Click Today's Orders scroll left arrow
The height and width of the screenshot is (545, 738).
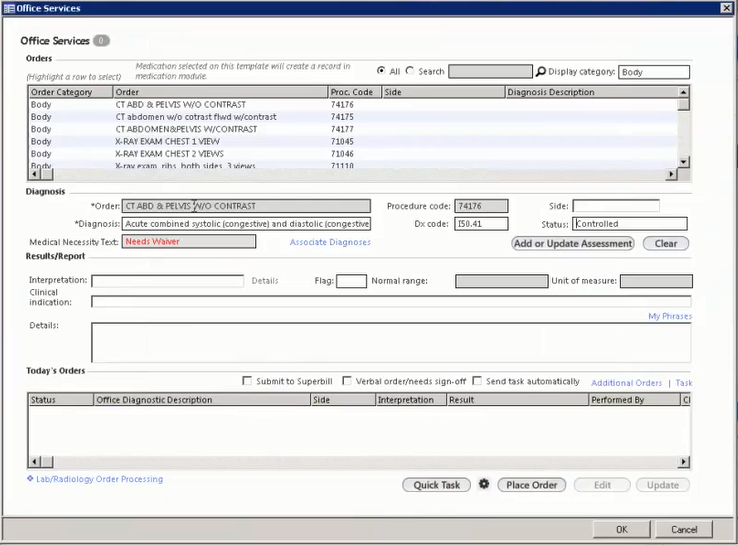(x=34, y=461)
